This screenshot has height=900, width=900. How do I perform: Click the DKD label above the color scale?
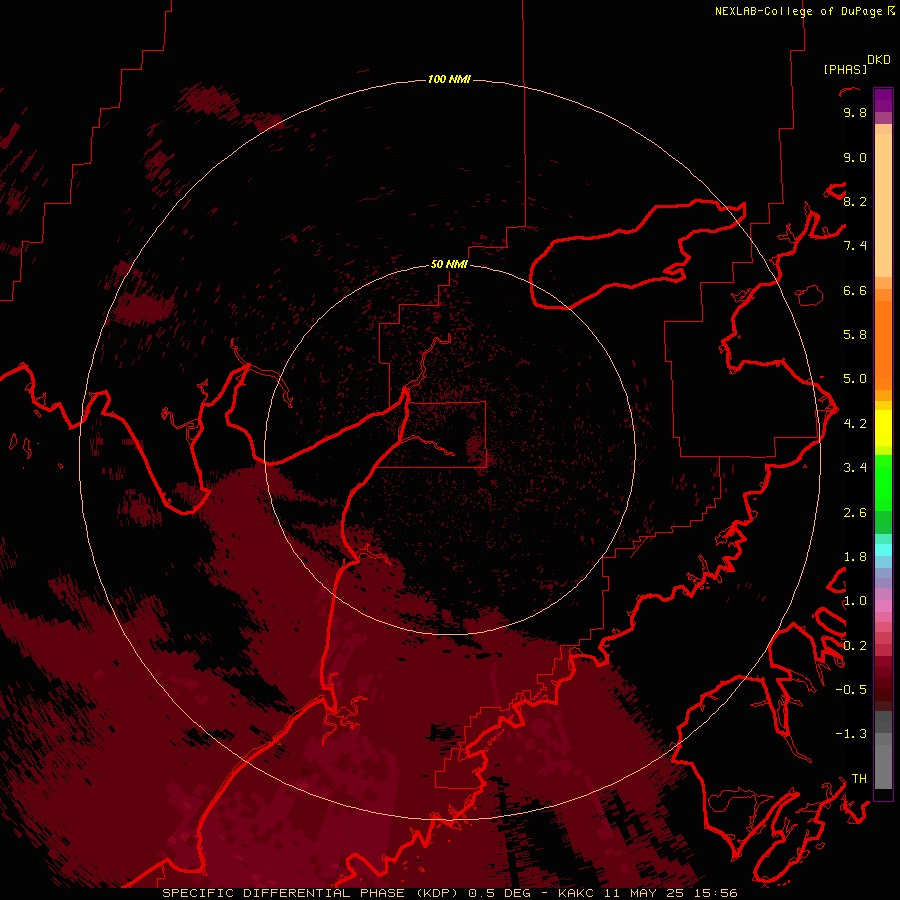[x=878, y=60]
